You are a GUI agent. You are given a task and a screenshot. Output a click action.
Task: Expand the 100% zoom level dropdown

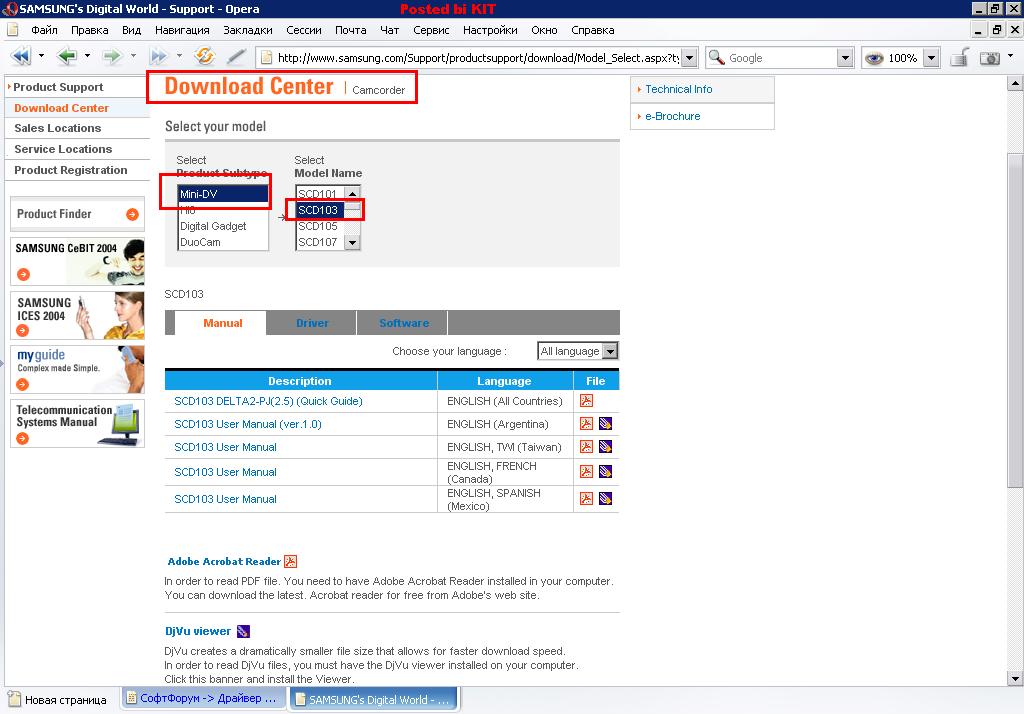click(932, 57)
